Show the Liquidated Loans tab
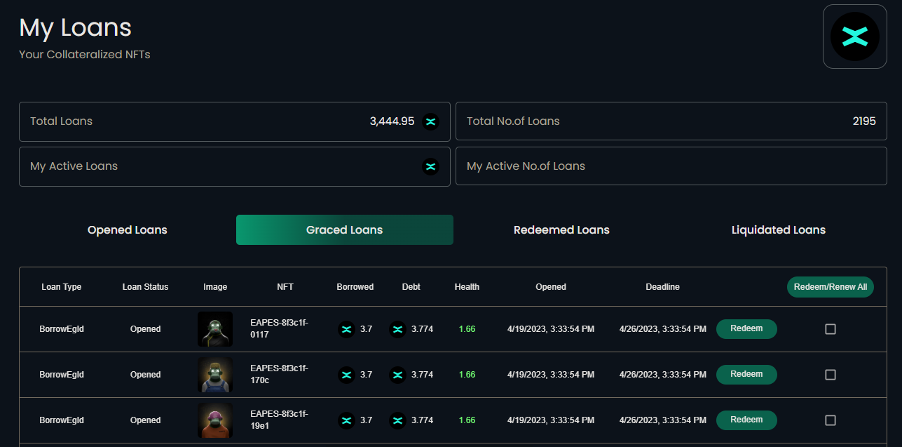 click(x=778, y=230)
